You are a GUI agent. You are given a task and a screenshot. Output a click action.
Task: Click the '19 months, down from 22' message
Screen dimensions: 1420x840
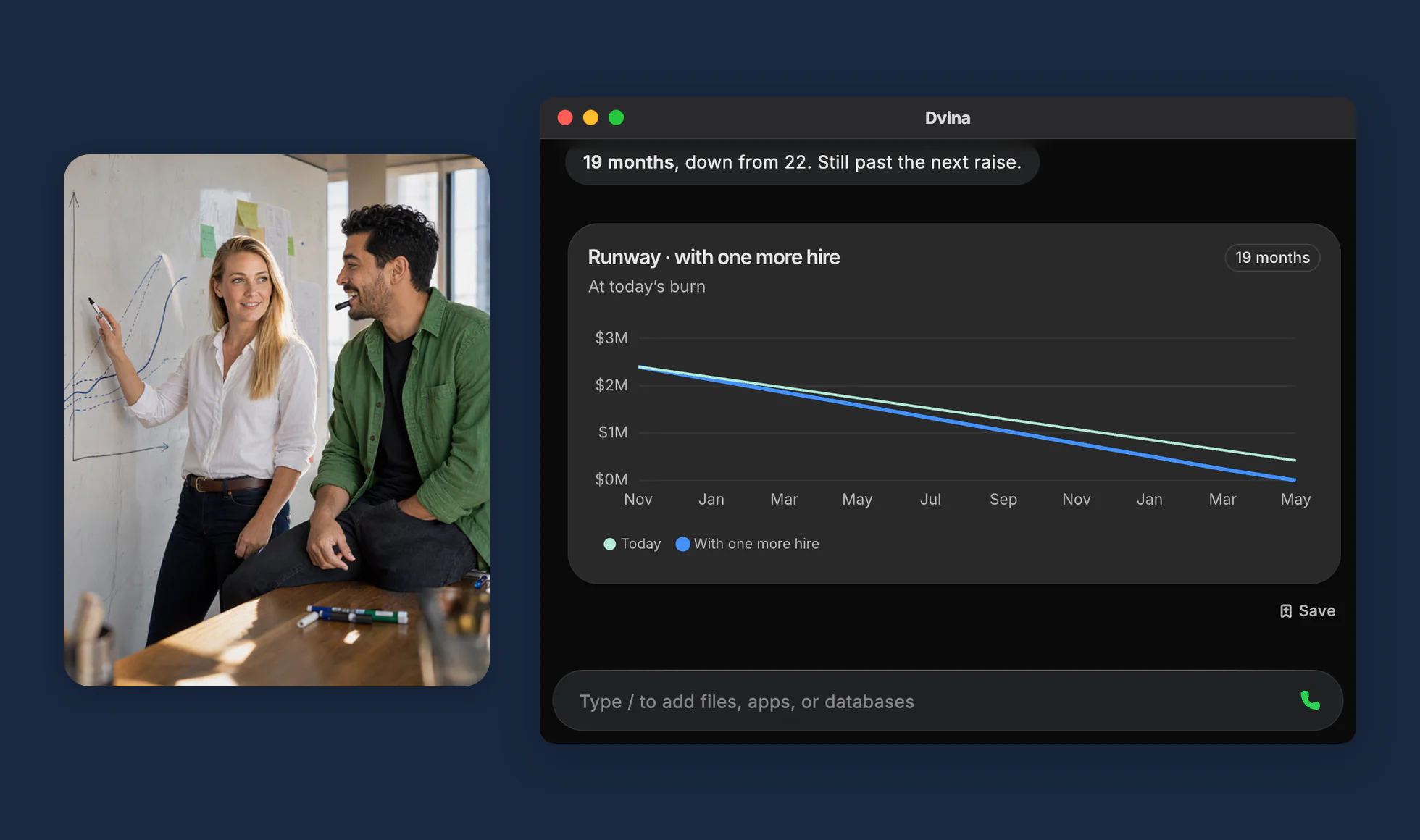coord(802,162)
